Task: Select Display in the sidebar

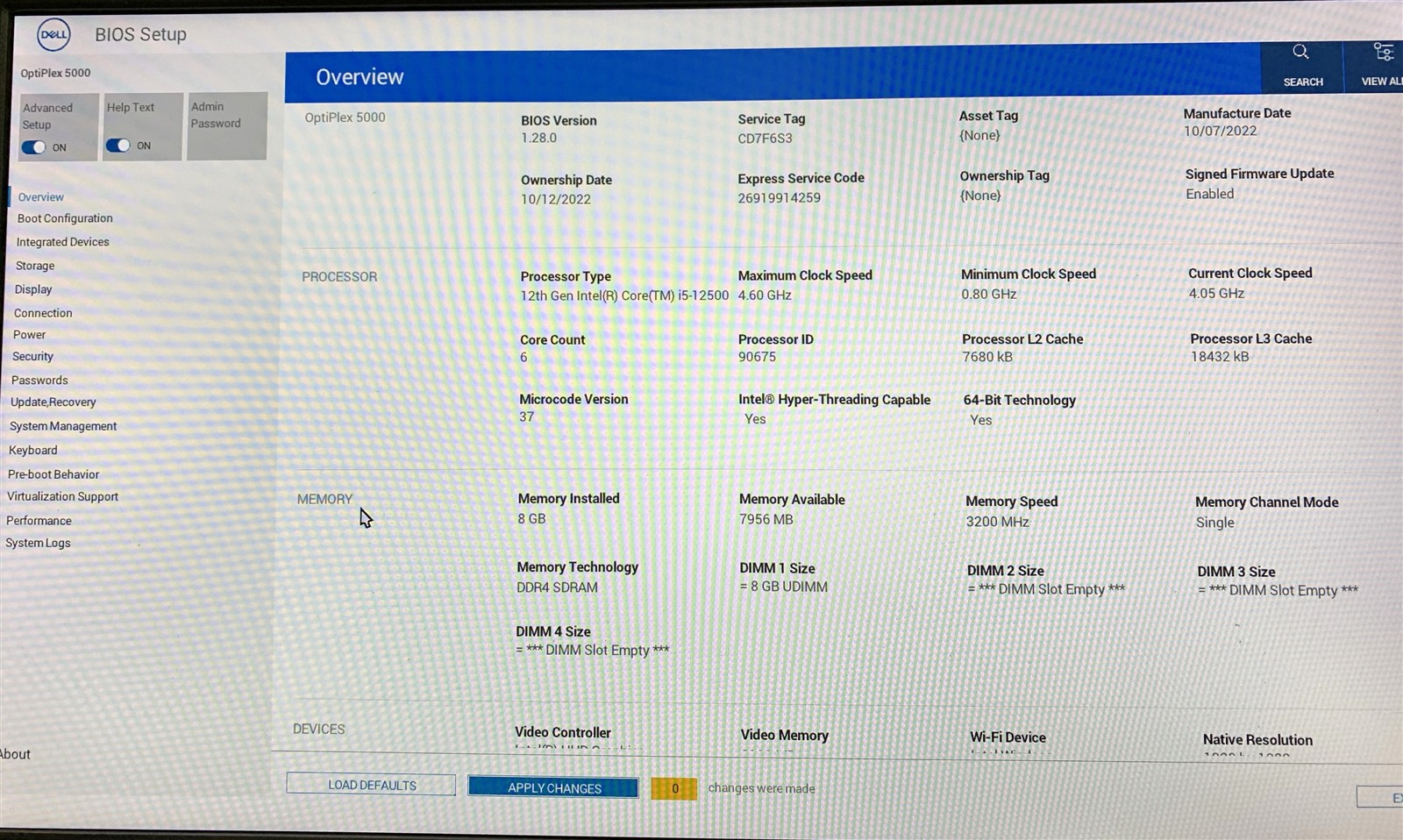Action: click(x=33, y=289)
